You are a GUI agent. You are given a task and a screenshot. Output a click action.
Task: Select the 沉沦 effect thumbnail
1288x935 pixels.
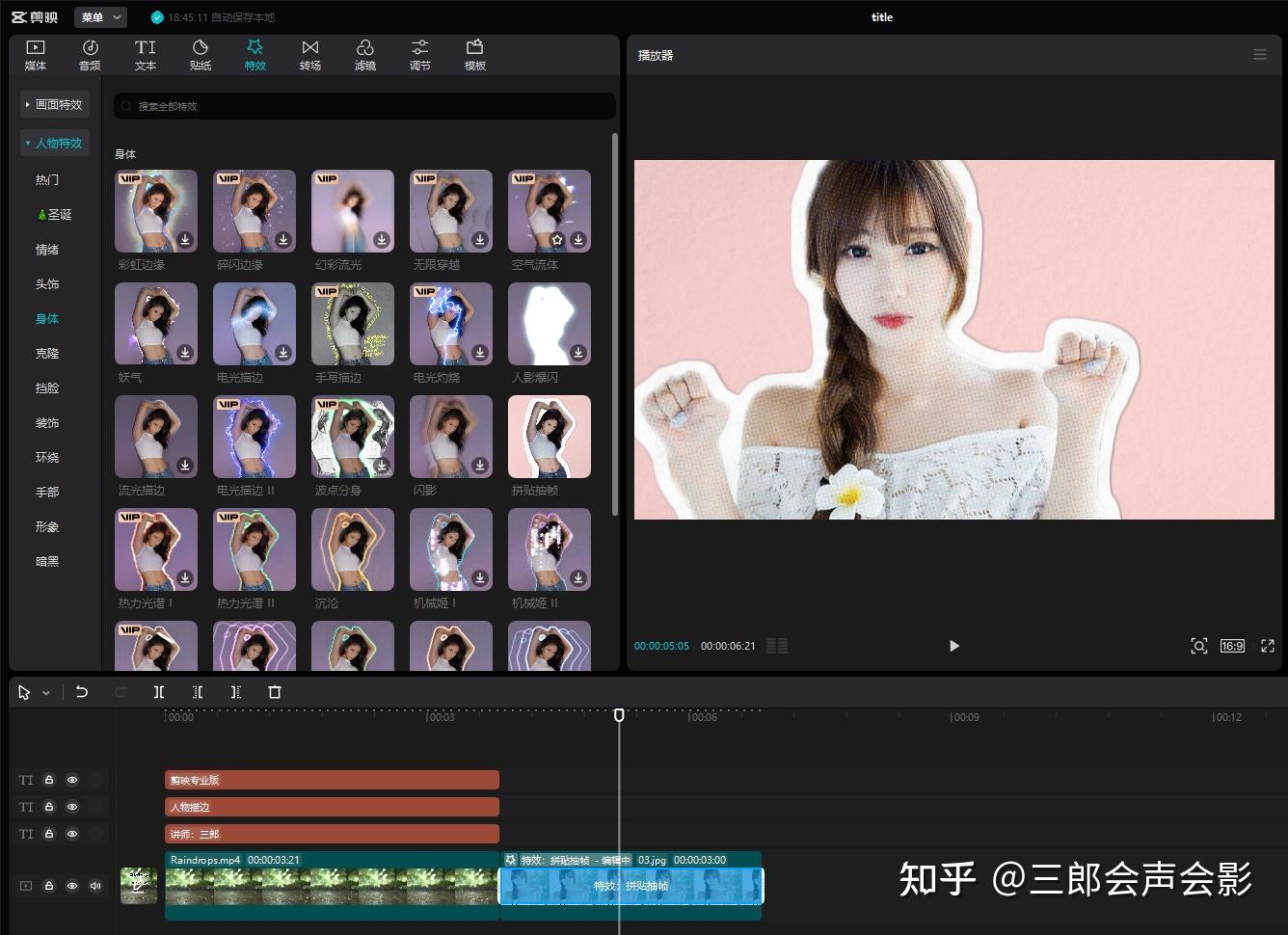[353, 549]
